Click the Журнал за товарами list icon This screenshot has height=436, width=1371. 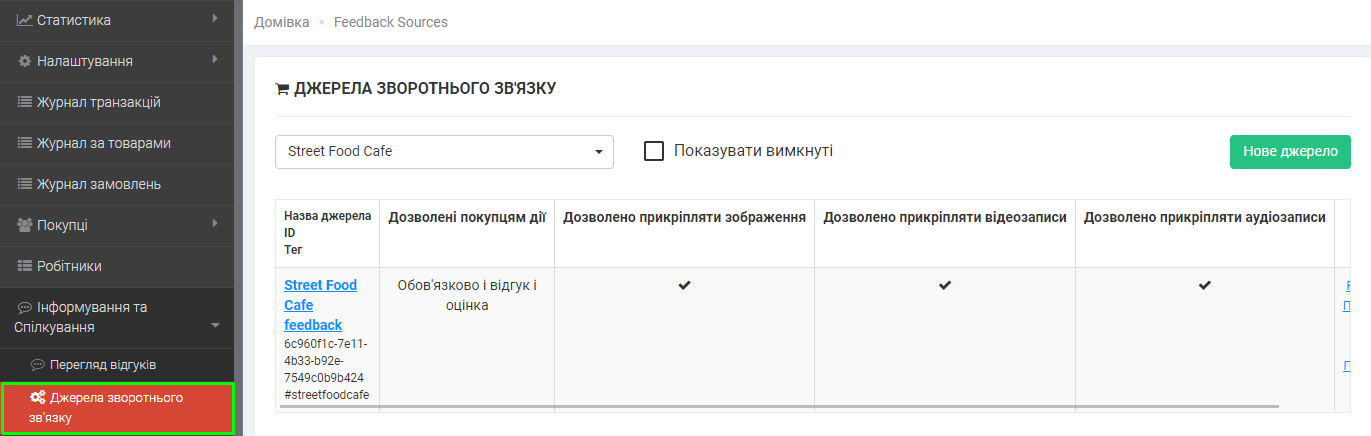point(25,143)
